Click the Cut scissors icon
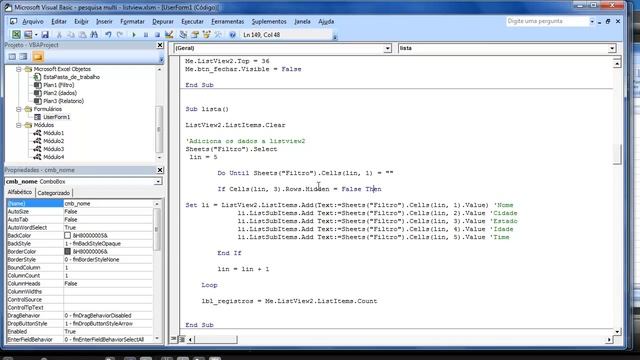640x360 pixels. [x=59, y=35]
